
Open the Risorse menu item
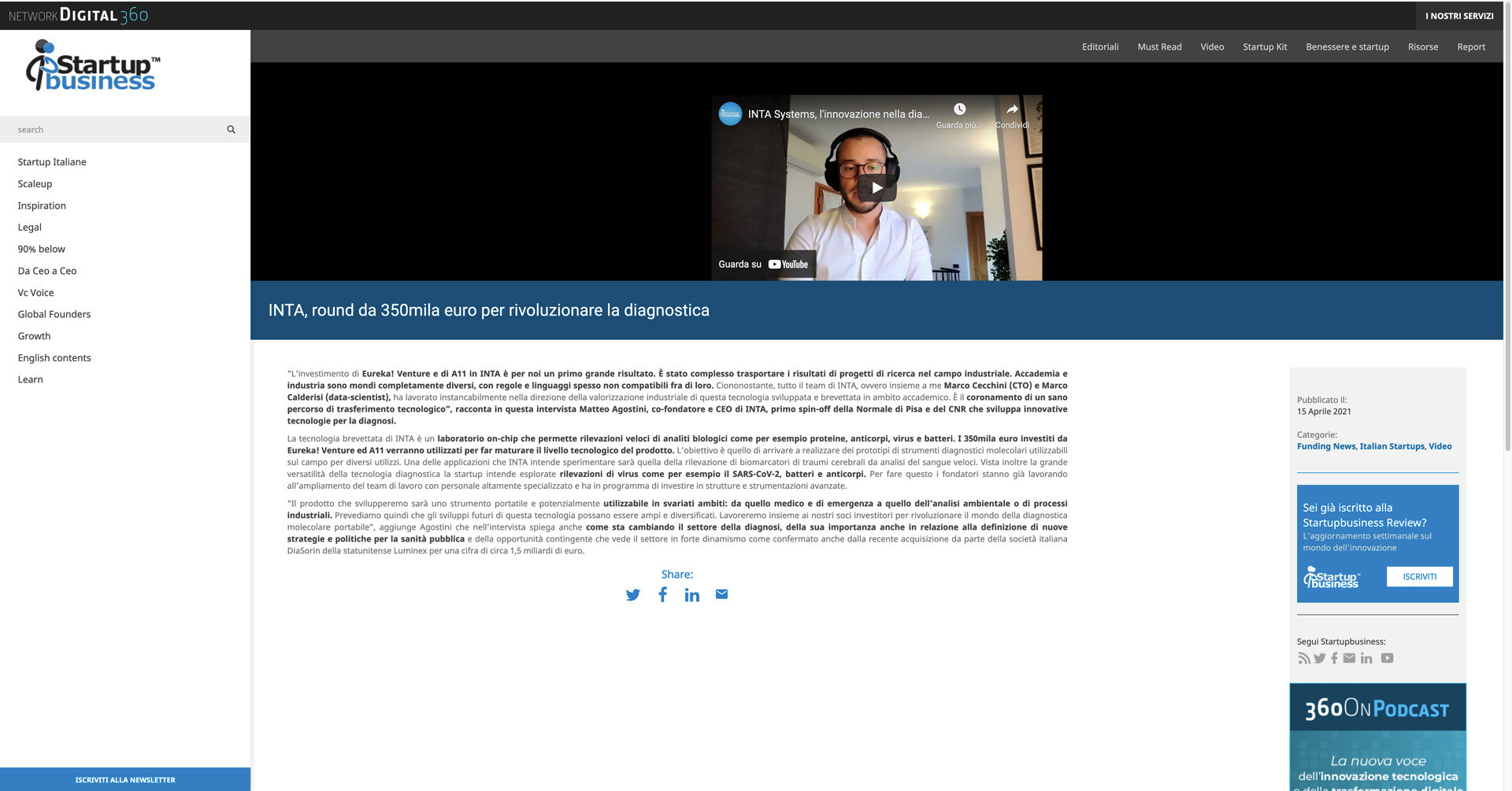point(1423,46)
